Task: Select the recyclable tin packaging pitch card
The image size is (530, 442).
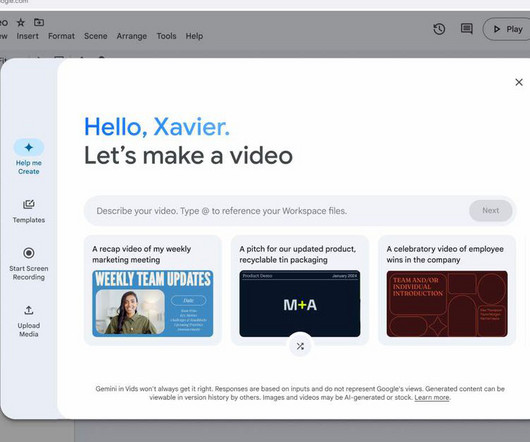Action: 300,290
